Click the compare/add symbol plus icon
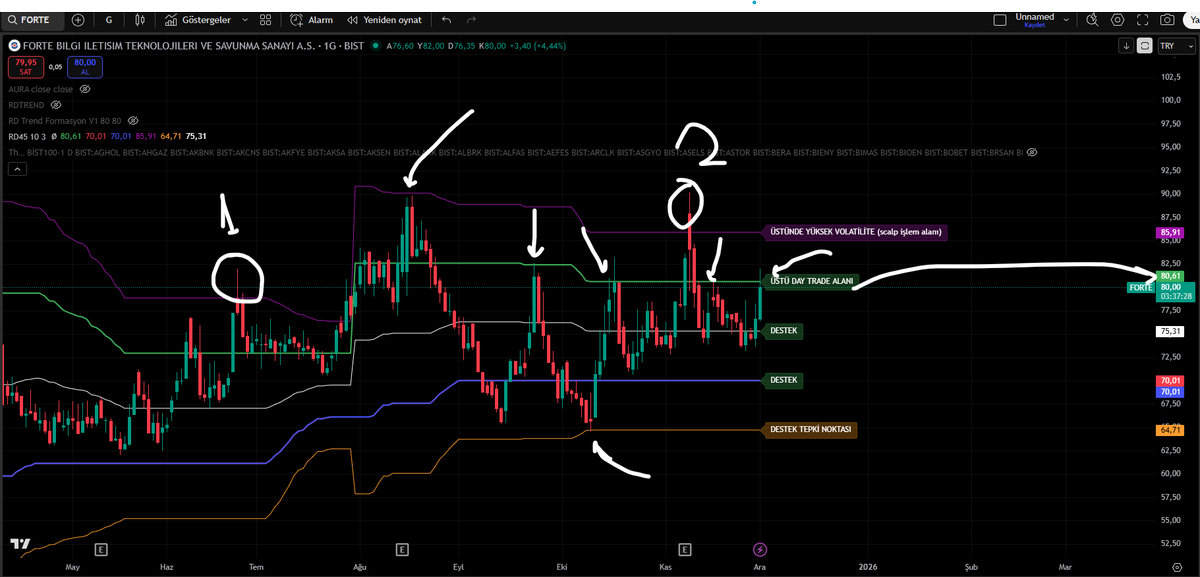Image resolution: width=1200 pixels, height=577 pixels. (x=78, y=19)
